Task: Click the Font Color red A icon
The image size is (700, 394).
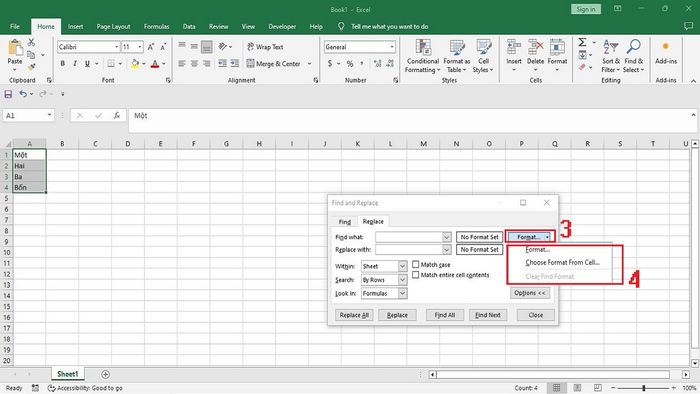Action: [x=155, y=64]
